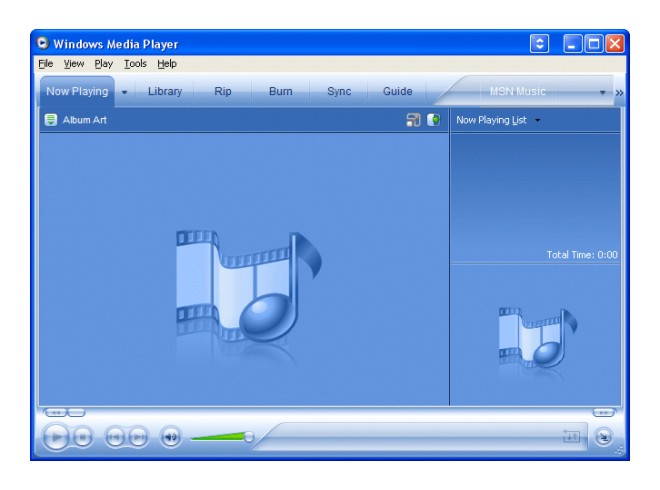Open the Burn tab
Screen dimensions: 660x490
[x=281, y=91]
